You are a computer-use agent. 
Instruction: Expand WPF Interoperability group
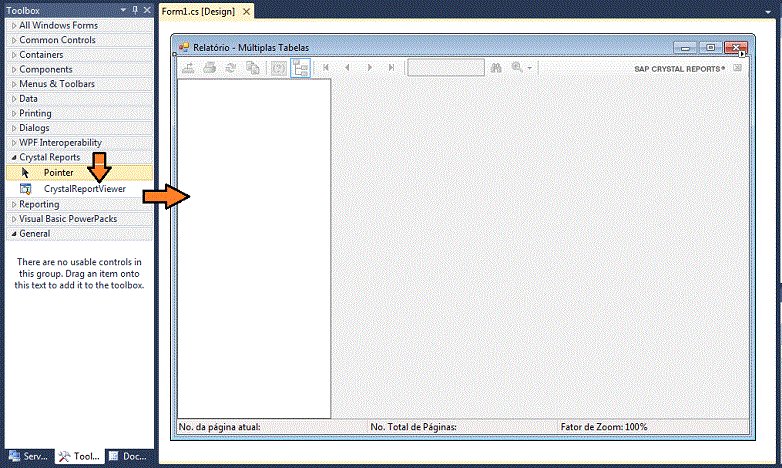(x=14, y=143)
